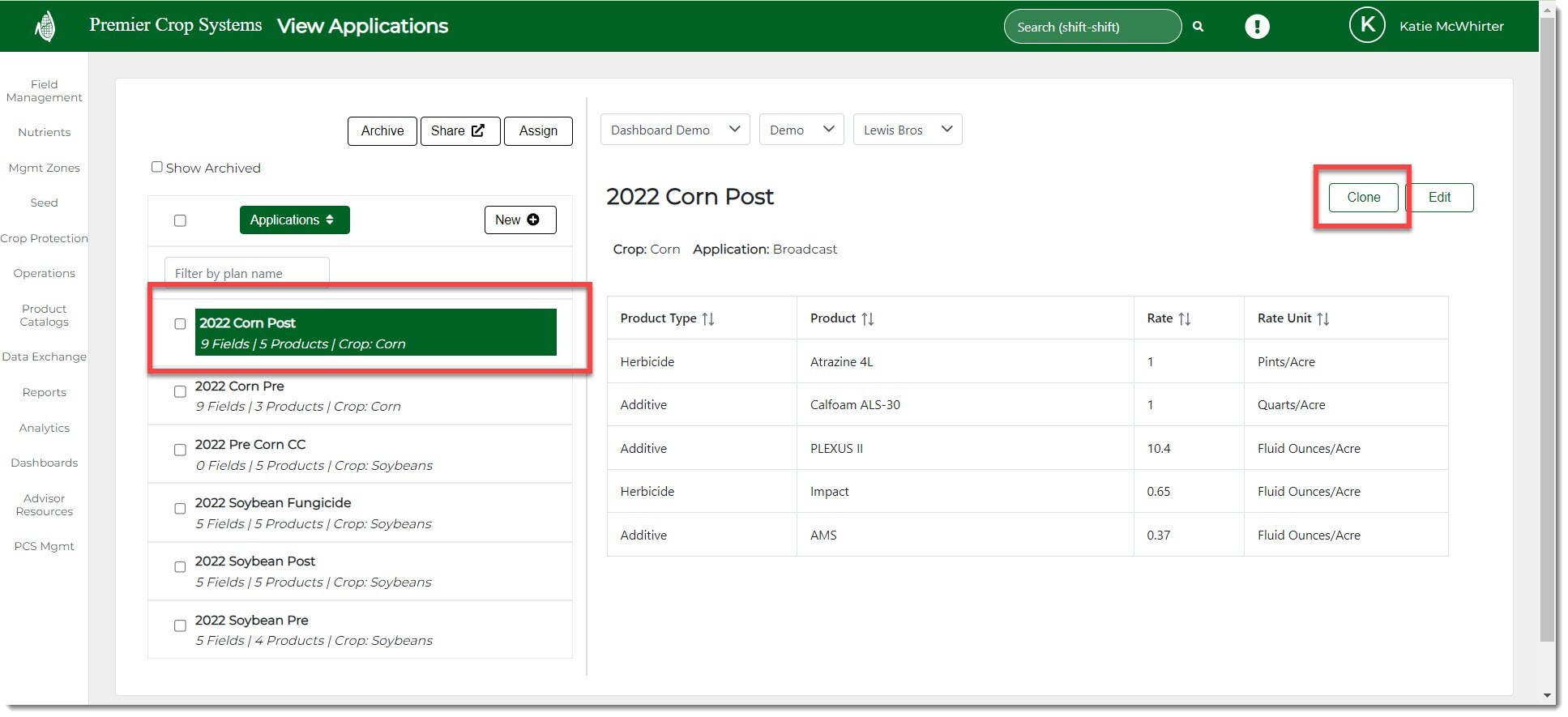Sort table by Rate arrows

1185,318
